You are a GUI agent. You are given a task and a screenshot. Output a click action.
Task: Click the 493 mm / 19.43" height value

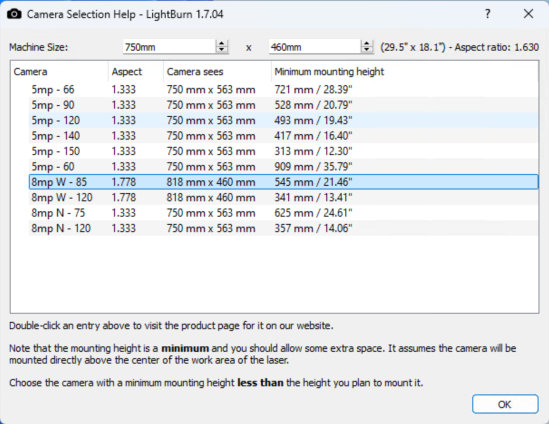tap(313, 120)
